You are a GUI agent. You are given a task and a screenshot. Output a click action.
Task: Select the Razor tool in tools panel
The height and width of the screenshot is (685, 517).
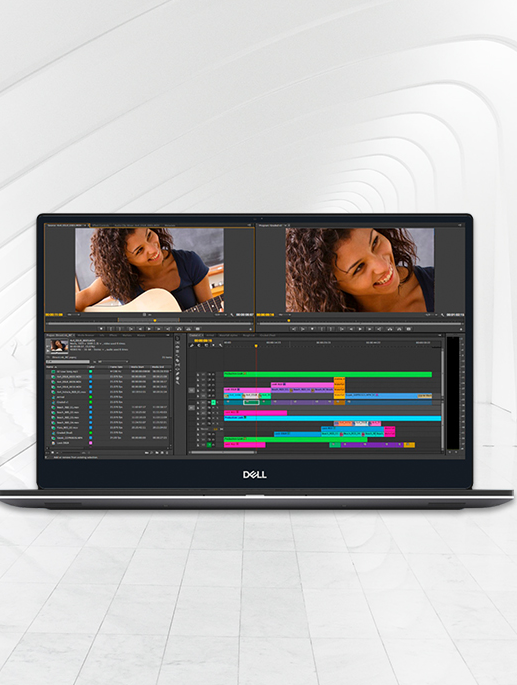click(x=177, y=360)
